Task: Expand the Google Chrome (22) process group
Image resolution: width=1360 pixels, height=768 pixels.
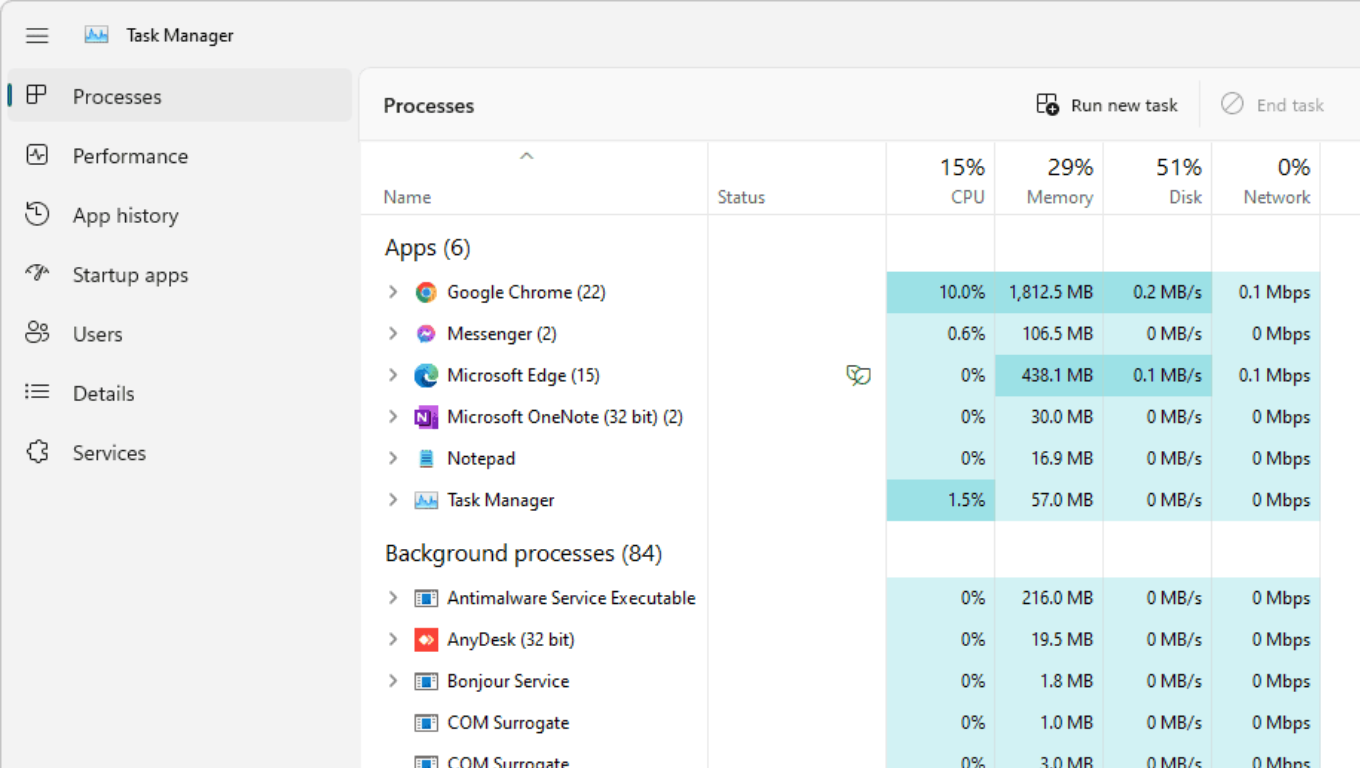Action: tap(393, 292)
